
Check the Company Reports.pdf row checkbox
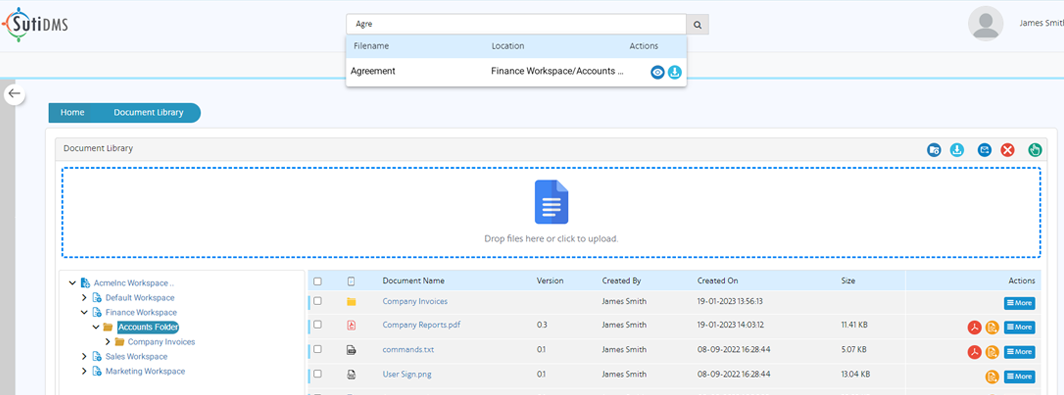click(318, 324)
